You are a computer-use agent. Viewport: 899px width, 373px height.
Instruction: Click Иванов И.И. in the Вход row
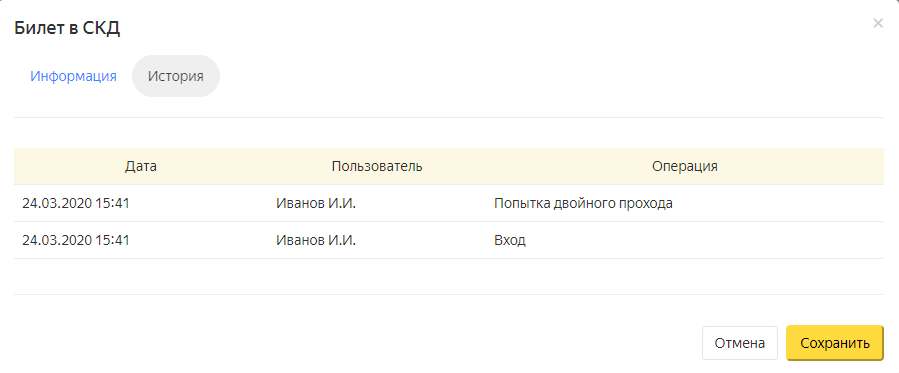click(x=316, y=240)
